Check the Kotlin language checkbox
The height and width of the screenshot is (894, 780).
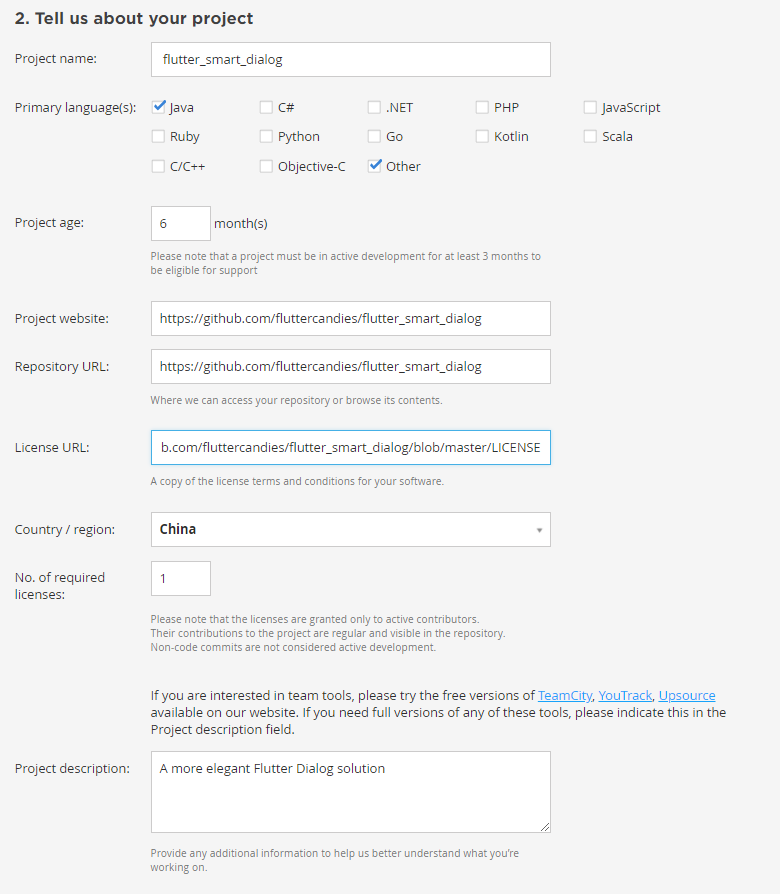(x=482, y=136)
